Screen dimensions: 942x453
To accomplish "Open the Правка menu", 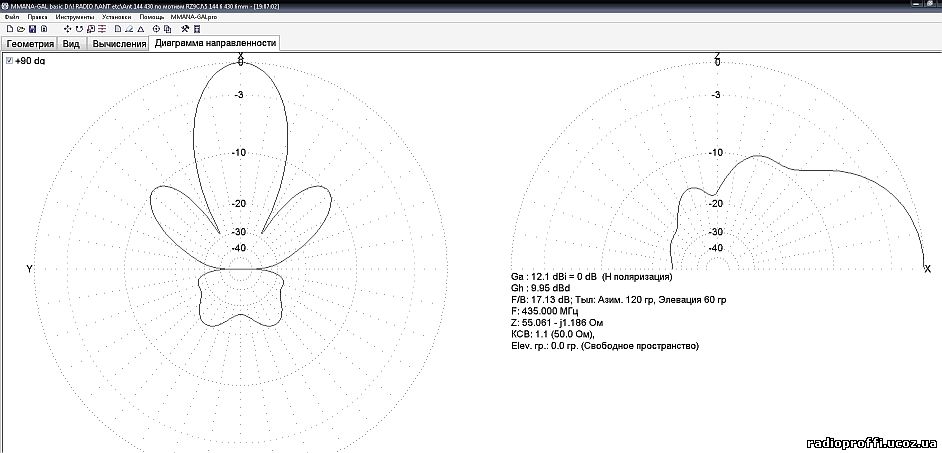I will click(37, 17).
